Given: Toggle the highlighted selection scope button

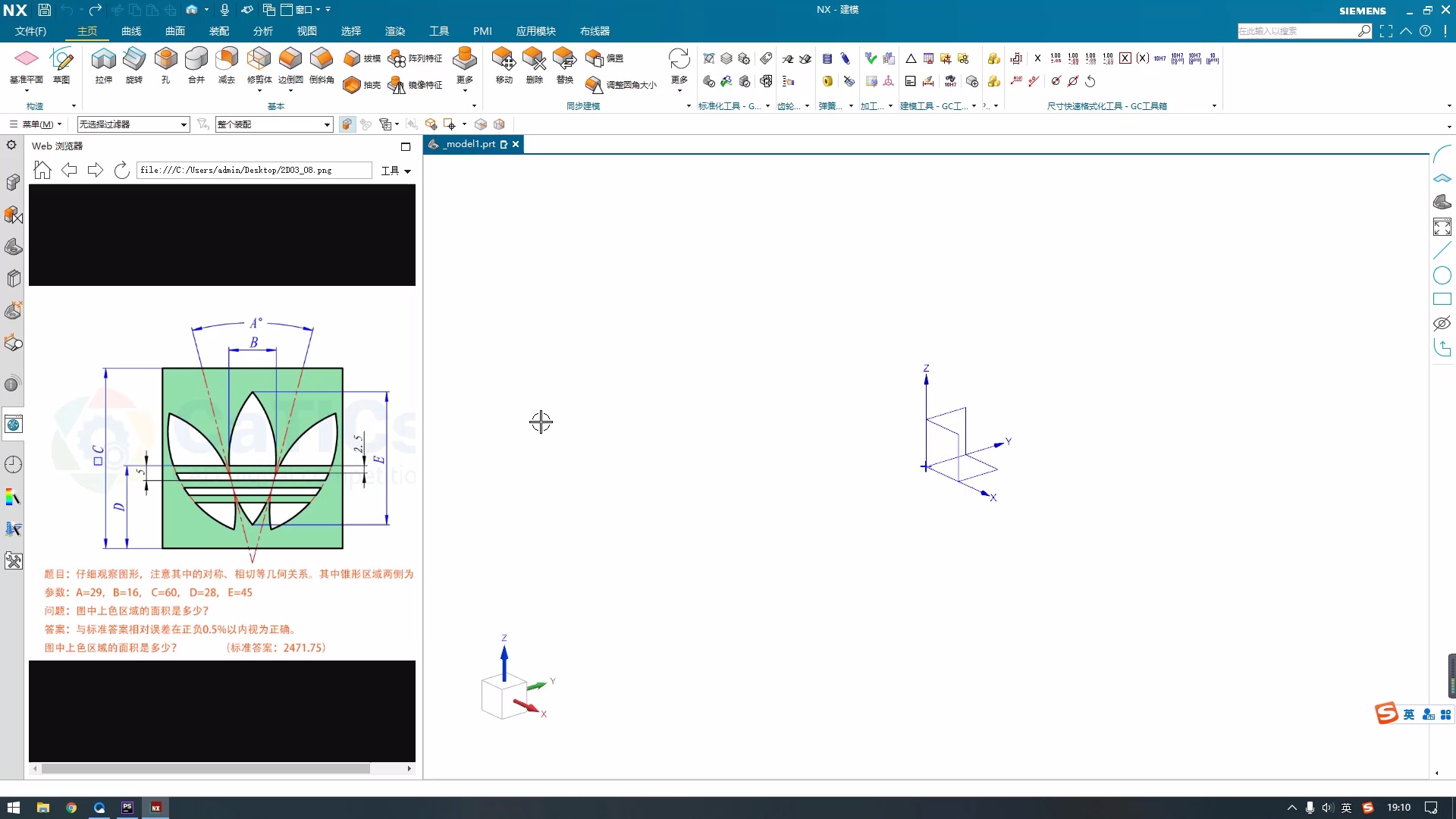Looking at the screenshot, I should pos(347,124).
